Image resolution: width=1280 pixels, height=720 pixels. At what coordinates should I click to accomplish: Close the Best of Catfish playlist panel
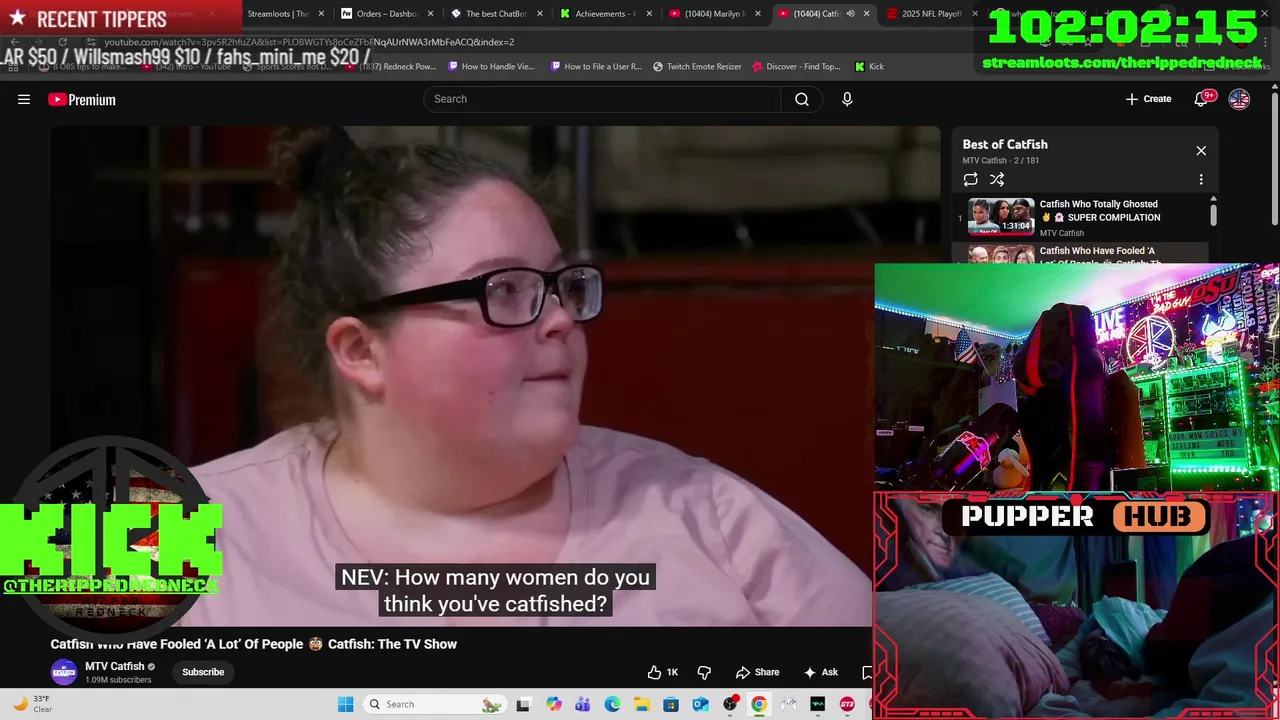1201,151
